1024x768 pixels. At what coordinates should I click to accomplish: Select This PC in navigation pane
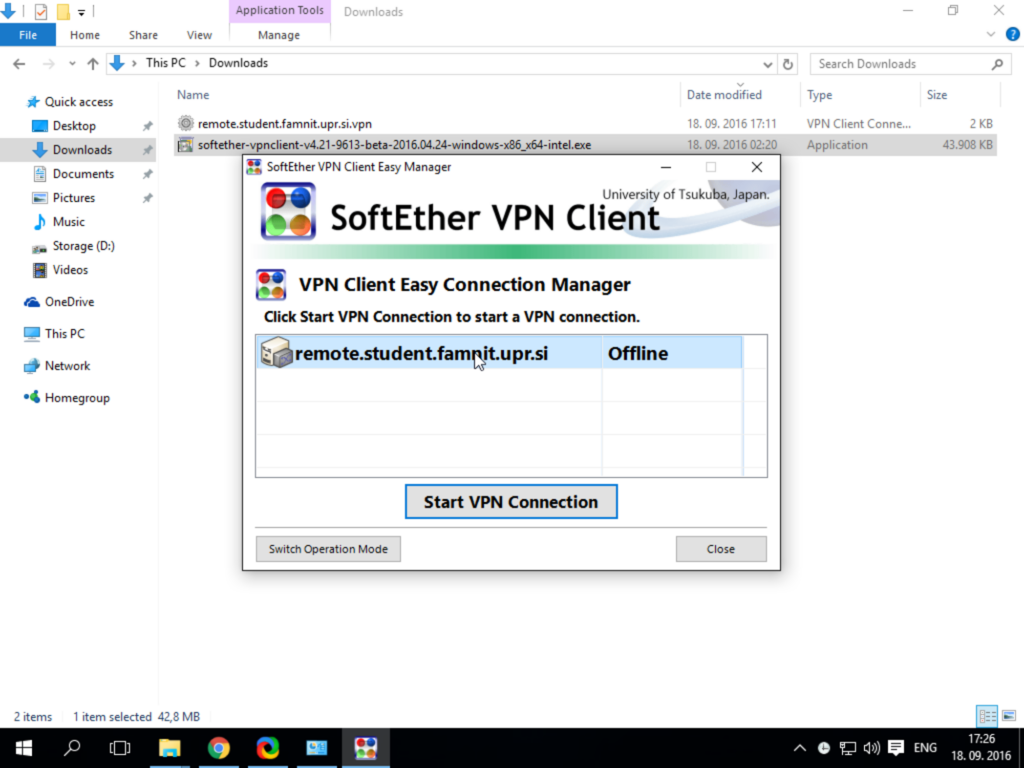coord(65,334)
